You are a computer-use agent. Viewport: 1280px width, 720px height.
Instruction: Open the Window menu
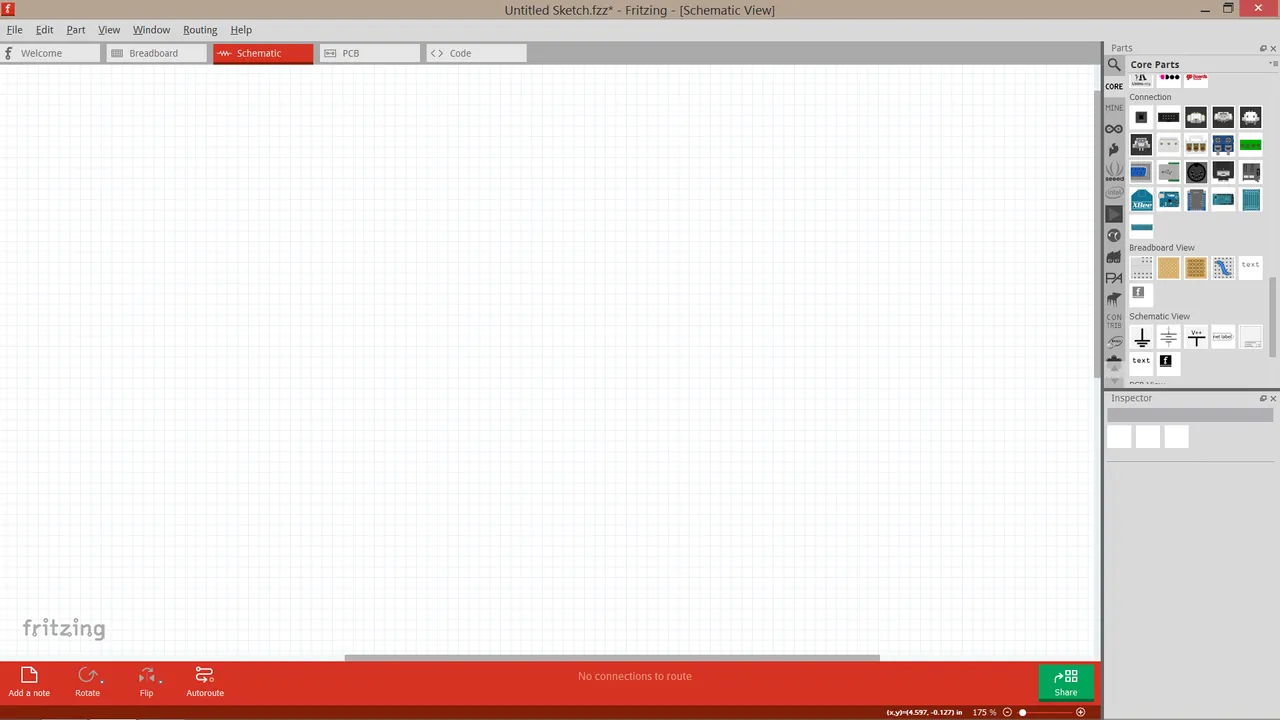point(152,30)
